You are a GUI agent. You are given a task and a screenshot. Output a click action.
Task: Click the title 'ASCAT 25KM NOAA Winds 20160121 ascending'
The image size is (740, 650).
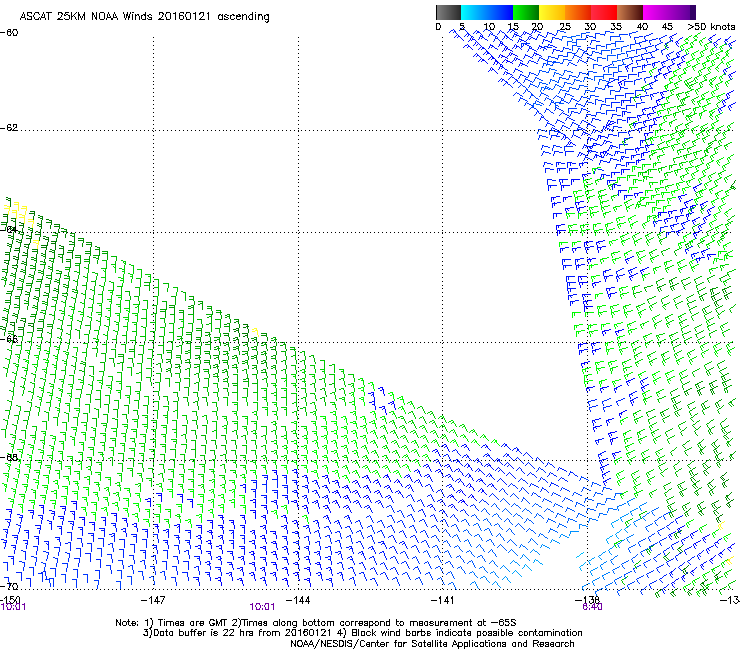[x=144, y=17]
